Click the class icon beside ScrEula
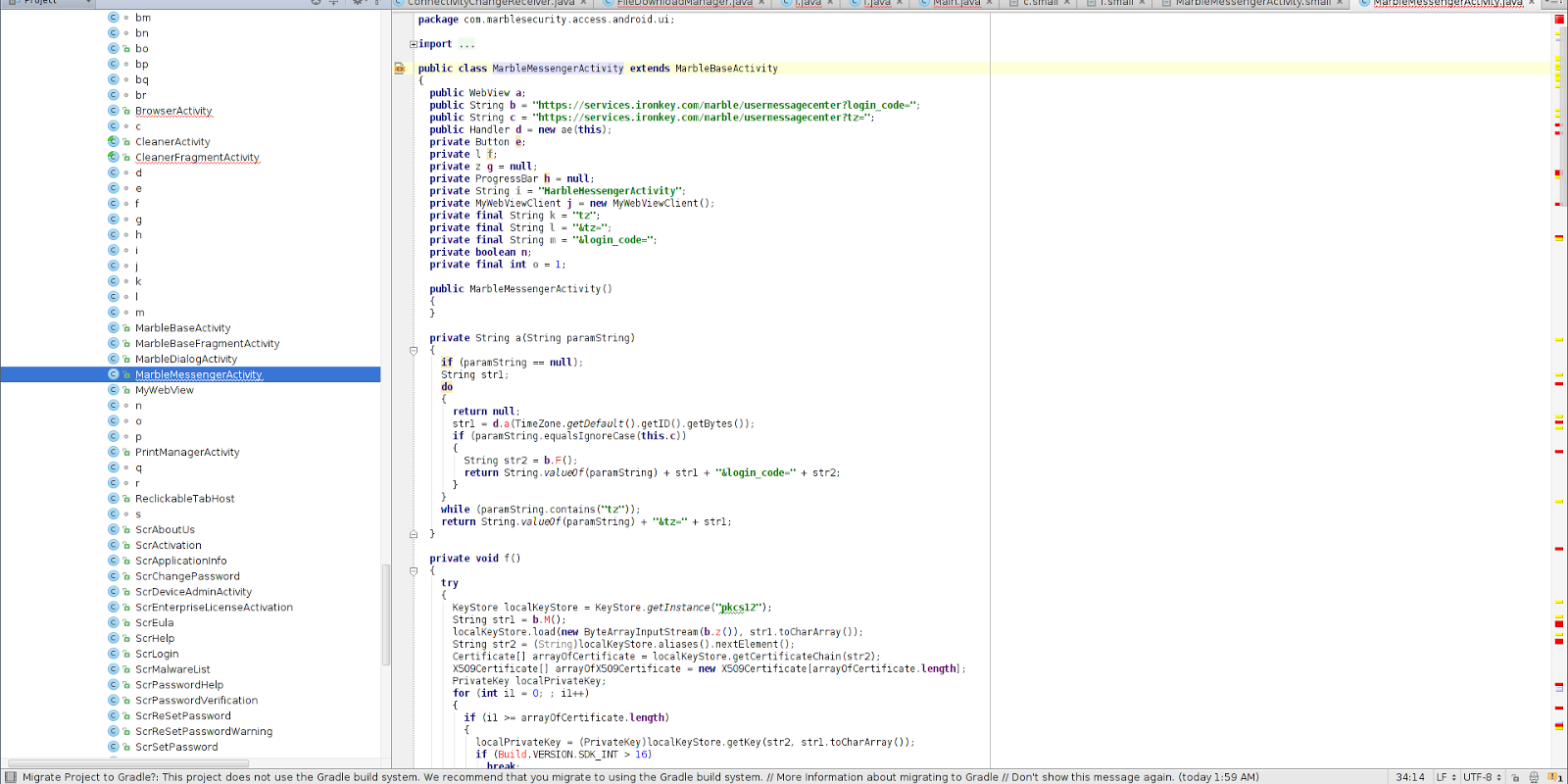 coord(113,623)
